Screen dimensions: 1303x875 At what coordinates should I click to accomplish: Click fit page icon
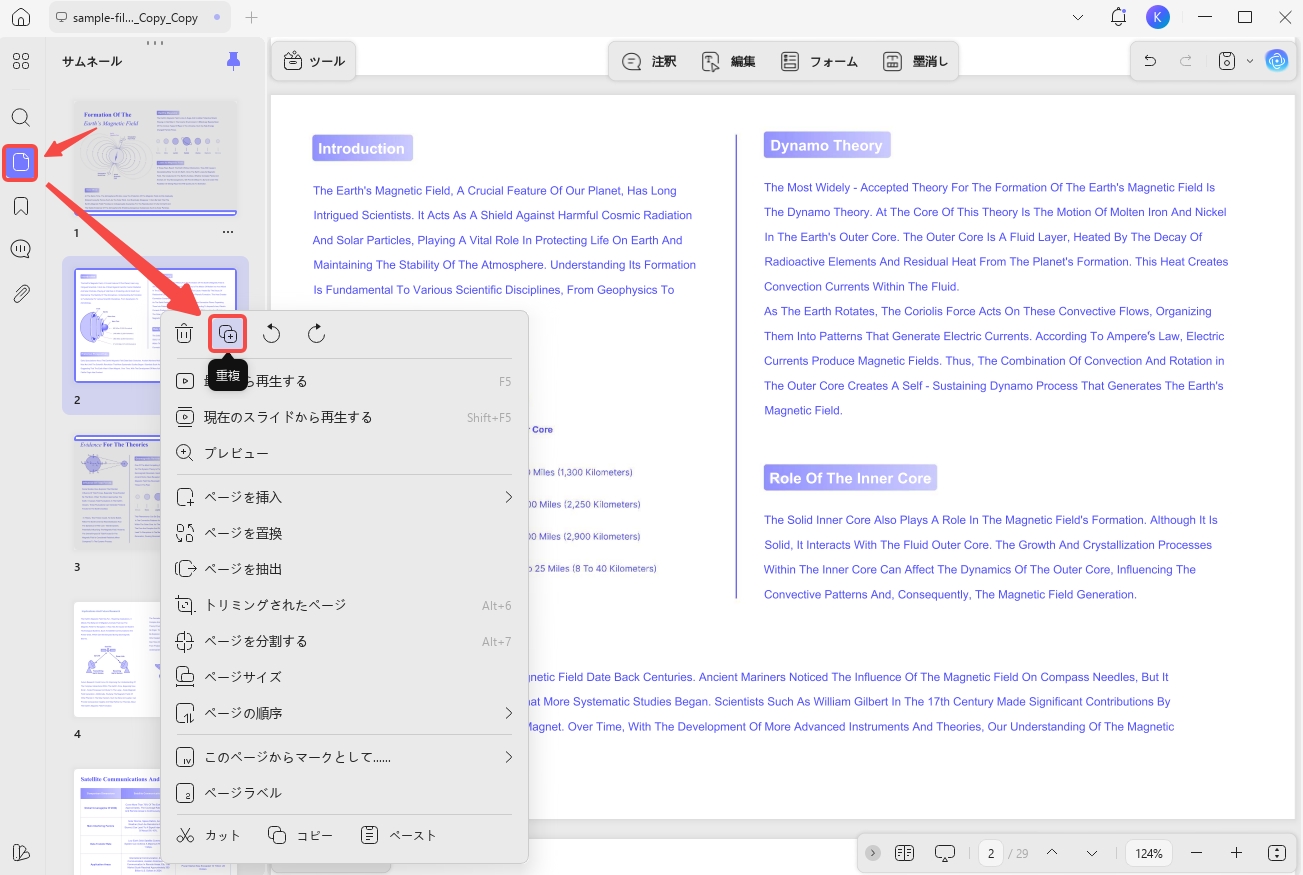(1277, 853)
